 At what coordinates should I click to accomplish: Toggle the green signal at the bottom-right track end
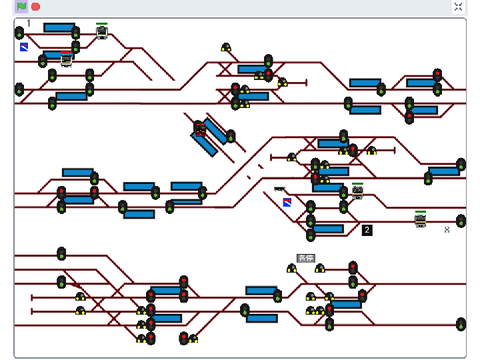(x=461, y=324)
